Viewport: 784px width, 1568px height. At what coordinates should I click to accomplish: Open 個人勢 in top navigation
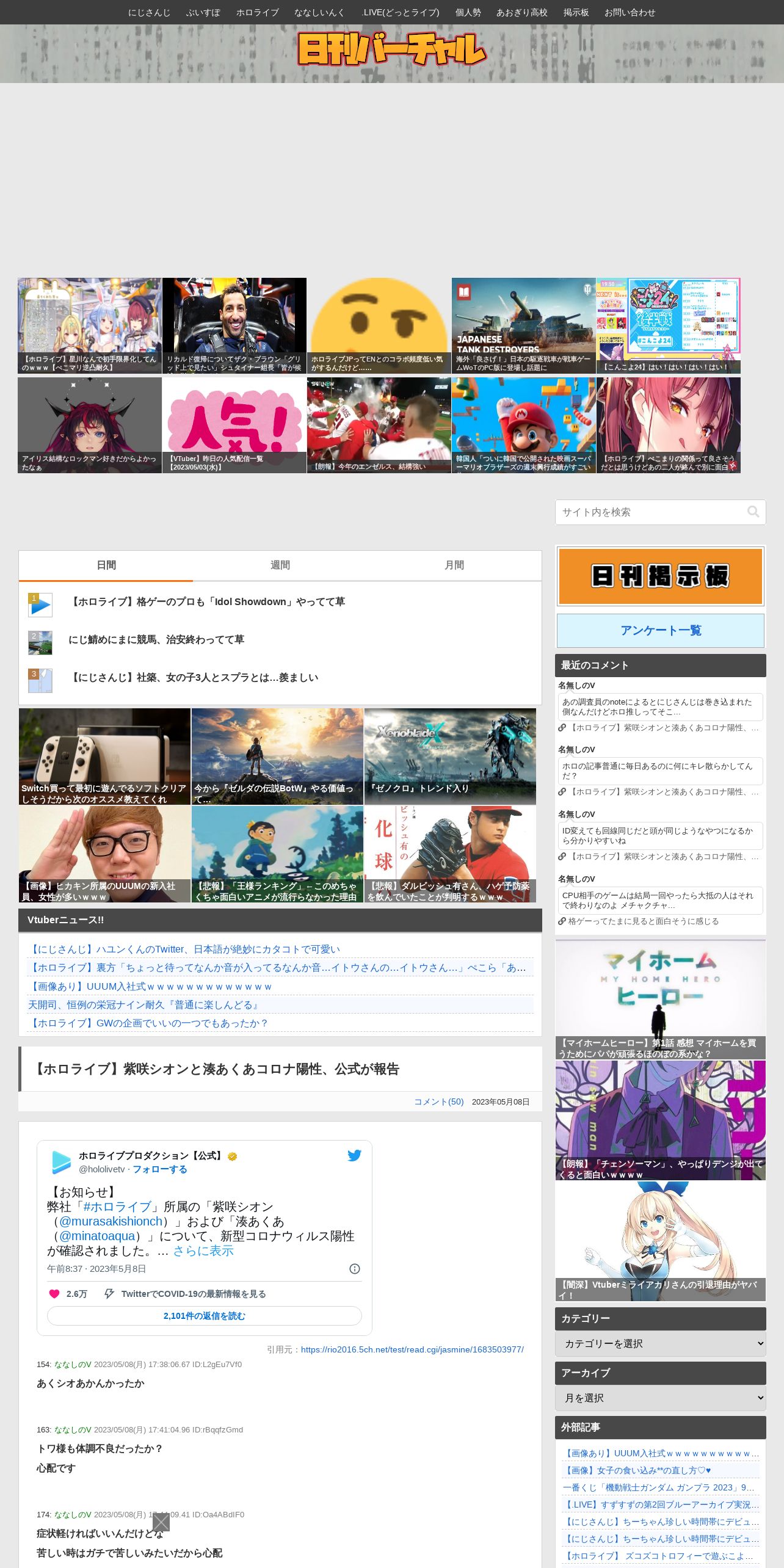(x=468, y=12)
